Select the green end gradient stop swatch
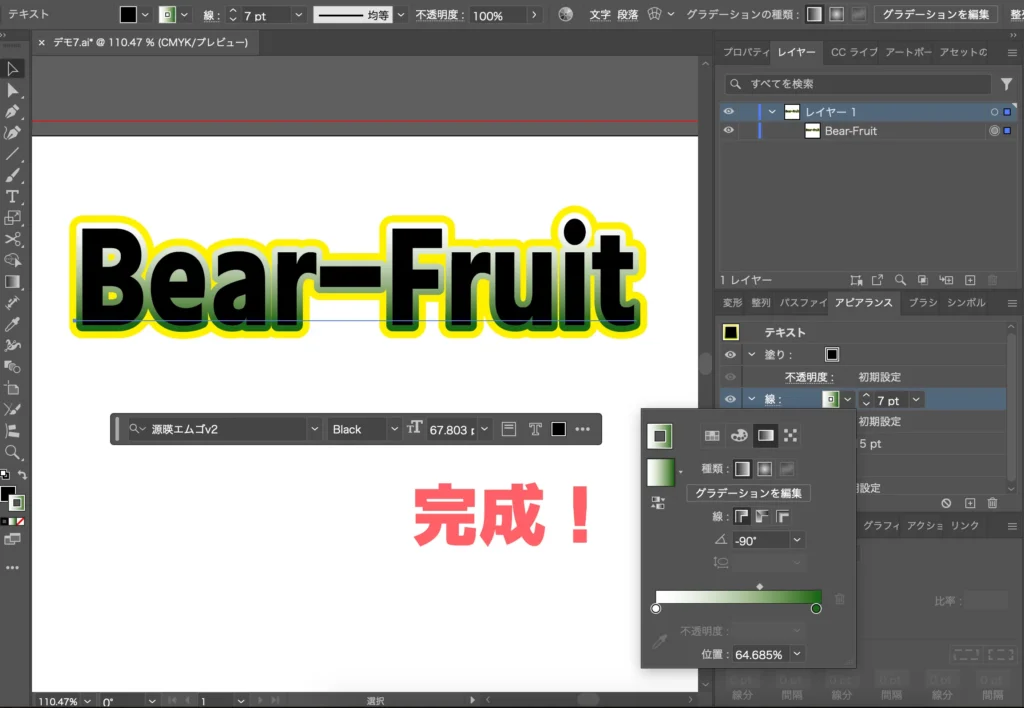1024x708 pixels. pyautogui.click(x=816, y=608)
